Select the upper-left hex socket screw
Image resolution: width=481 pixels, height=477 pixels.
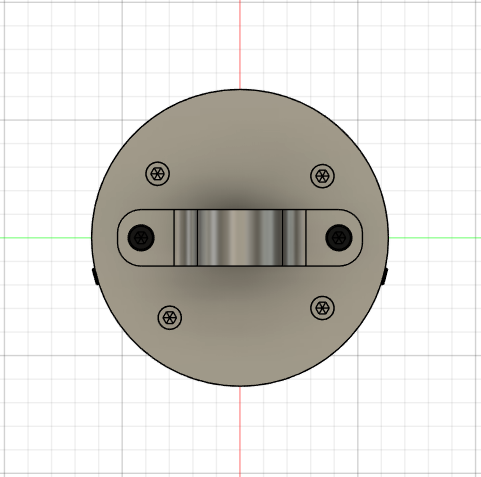(x=158, y=174)
